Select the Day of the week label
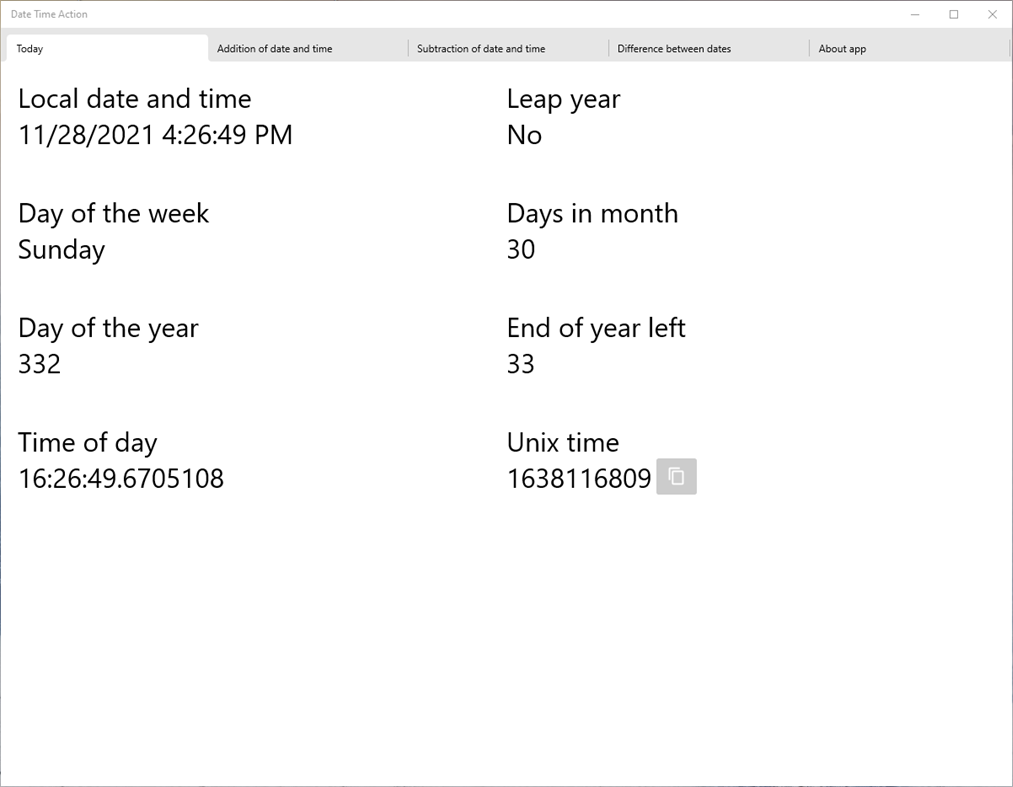 click(113, 213)
